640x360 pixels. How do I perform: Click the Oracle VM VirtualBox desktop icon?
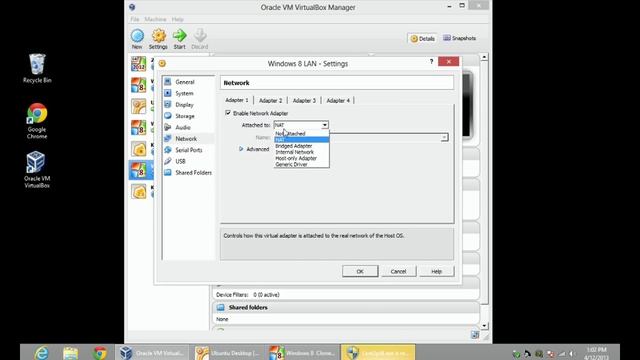tap(37, 170)
